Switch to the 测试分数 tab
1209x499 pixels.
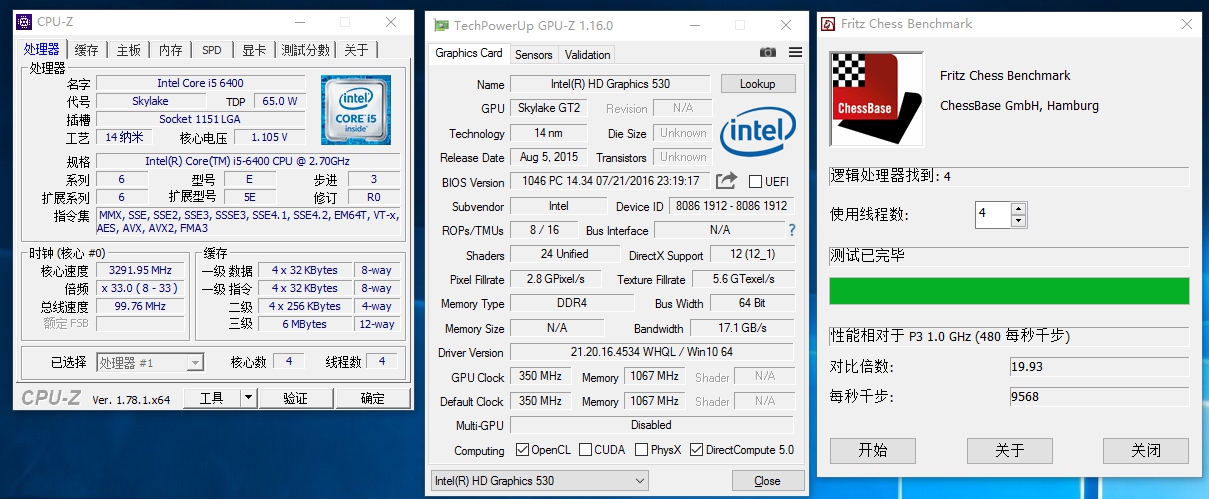306,50
